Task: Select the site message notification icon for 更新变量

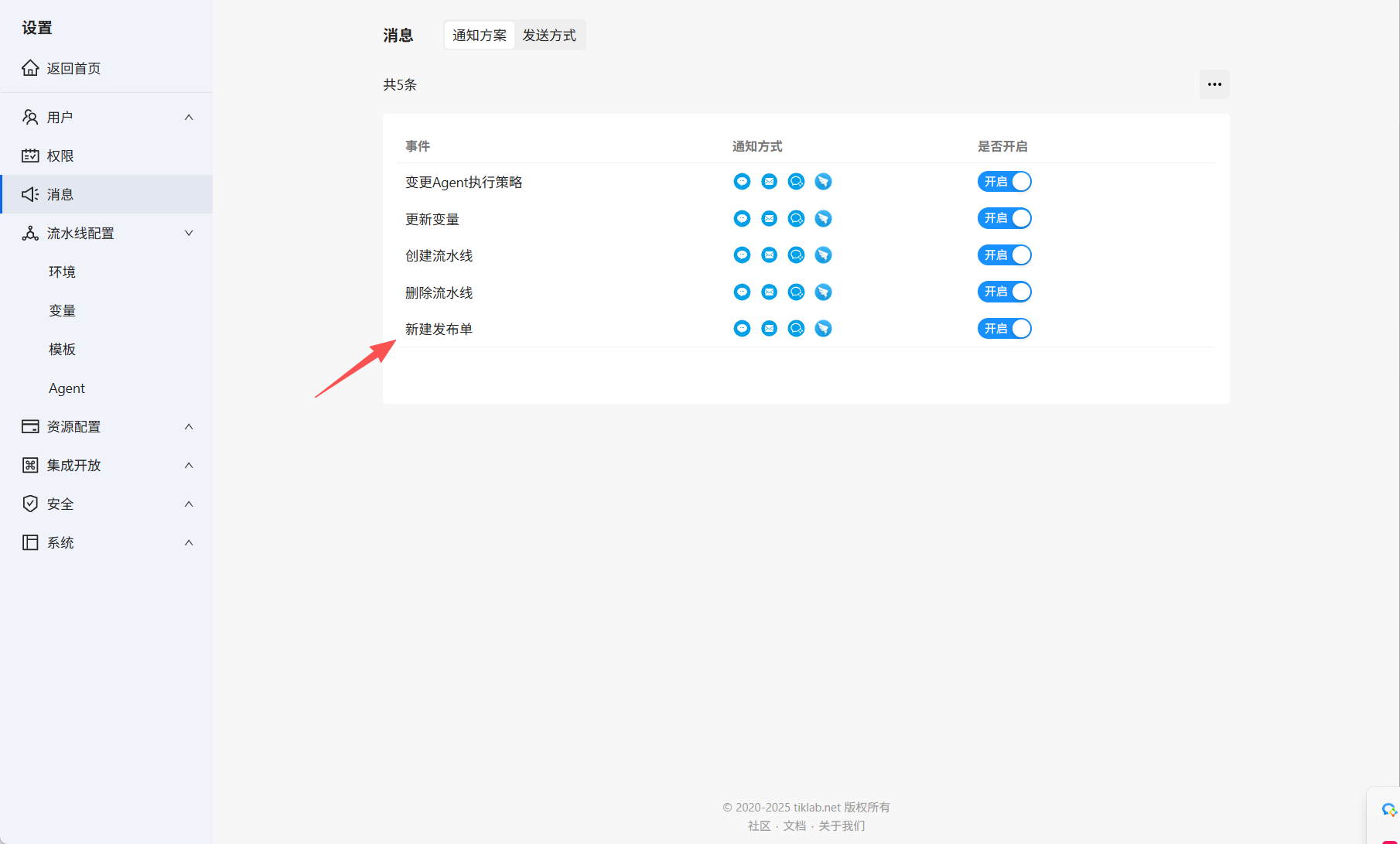Action: 742,218
